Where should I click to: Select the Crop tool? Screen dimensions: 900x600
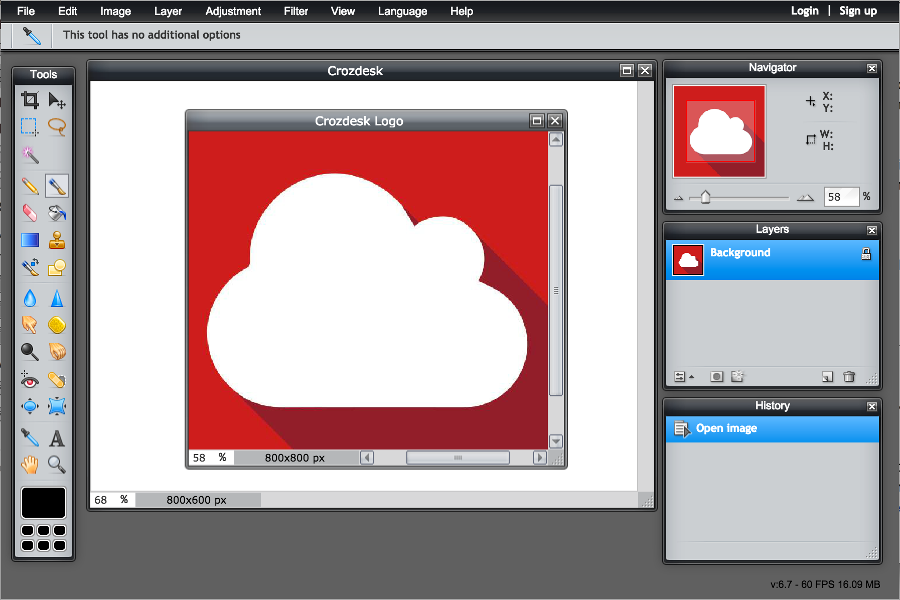point(30,100)
